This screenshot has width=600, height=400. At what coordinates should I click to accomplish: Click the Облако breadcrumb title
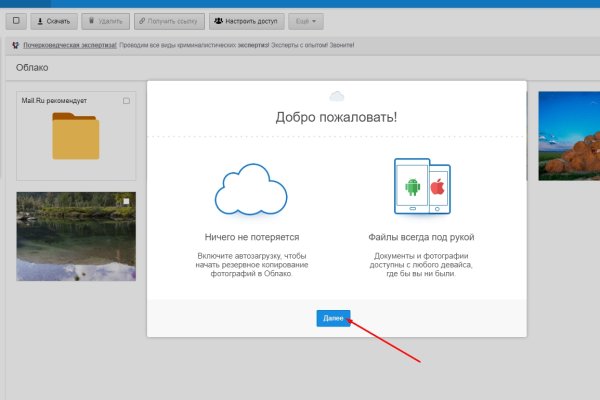(x=33, y=68)
